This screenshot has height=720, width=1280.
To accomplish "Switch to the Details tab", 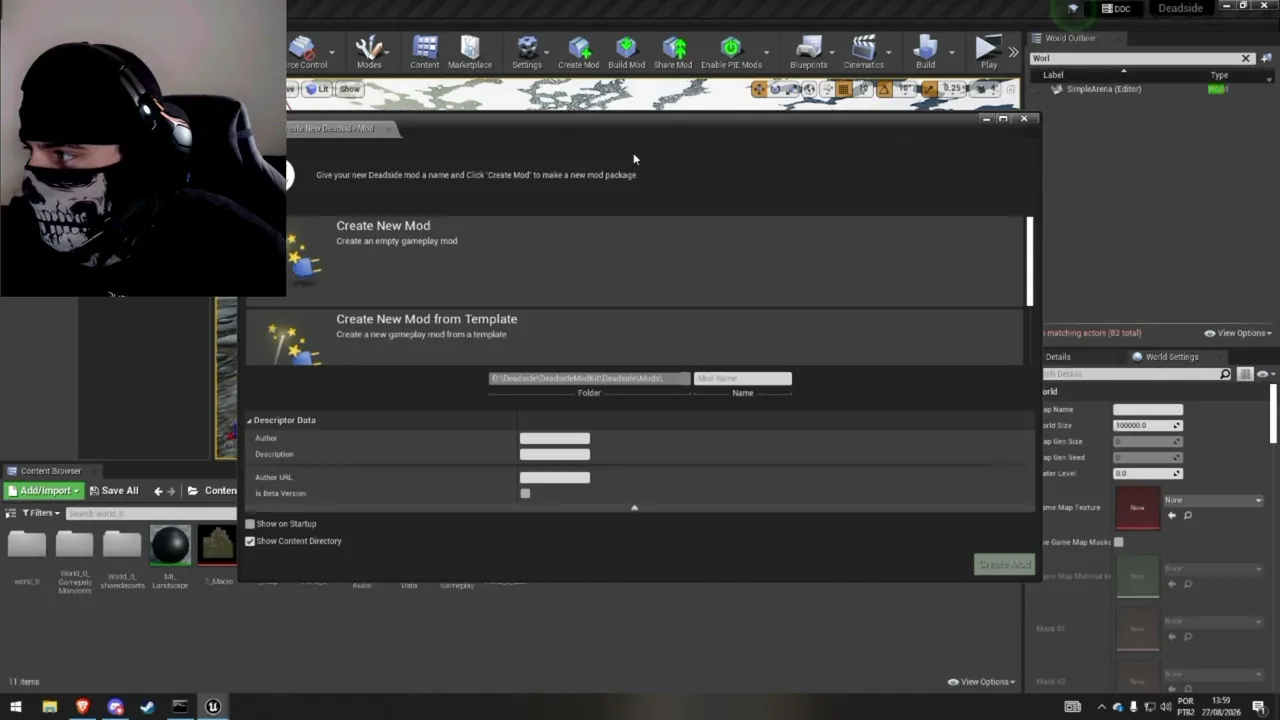I will 1057,357.
